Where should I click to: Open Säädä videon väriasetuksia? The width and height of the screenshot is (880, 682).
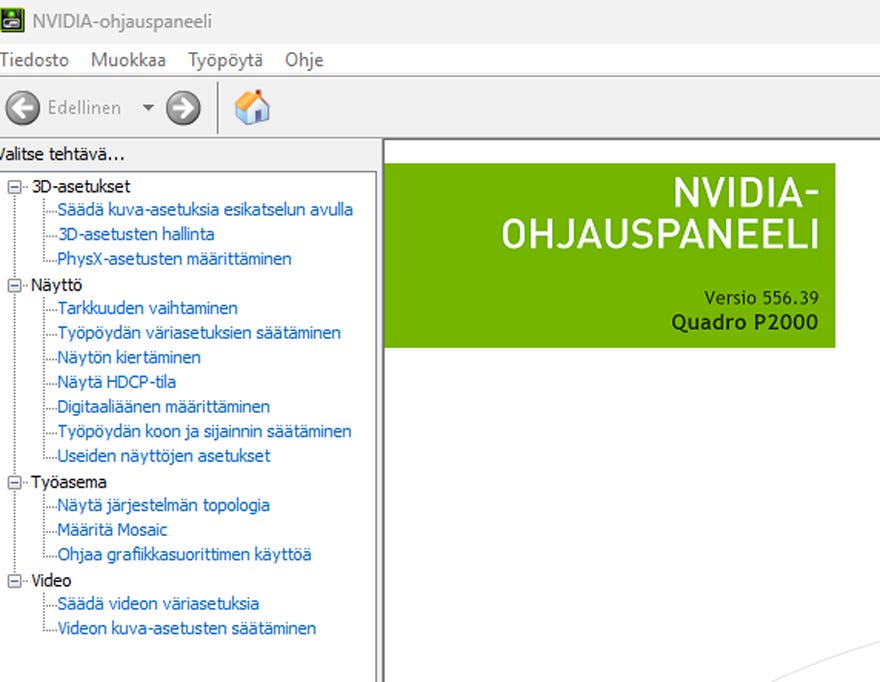(158, 603)
